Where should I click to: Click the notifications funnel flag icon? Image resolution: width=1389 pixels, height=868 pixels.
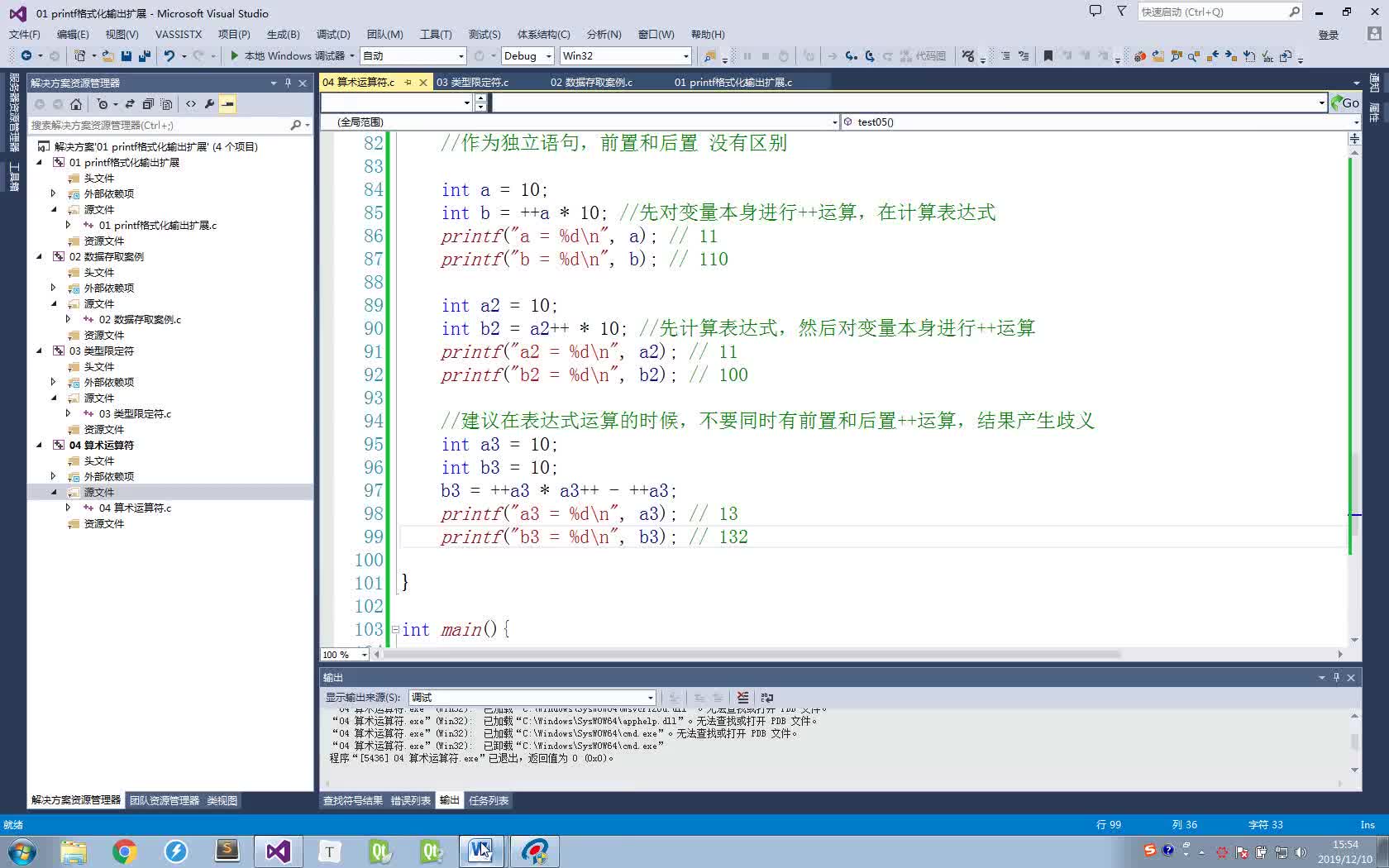pos(1122,11)
